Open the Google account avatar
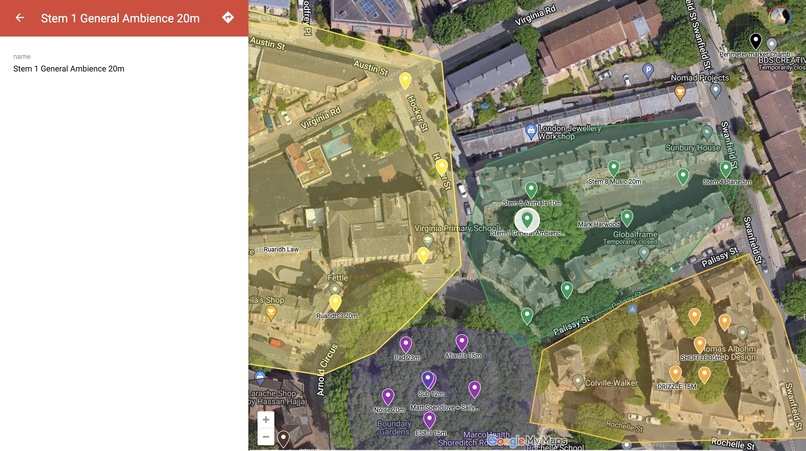The height and width of the screenshot is (451, 806). click(780, 16)
